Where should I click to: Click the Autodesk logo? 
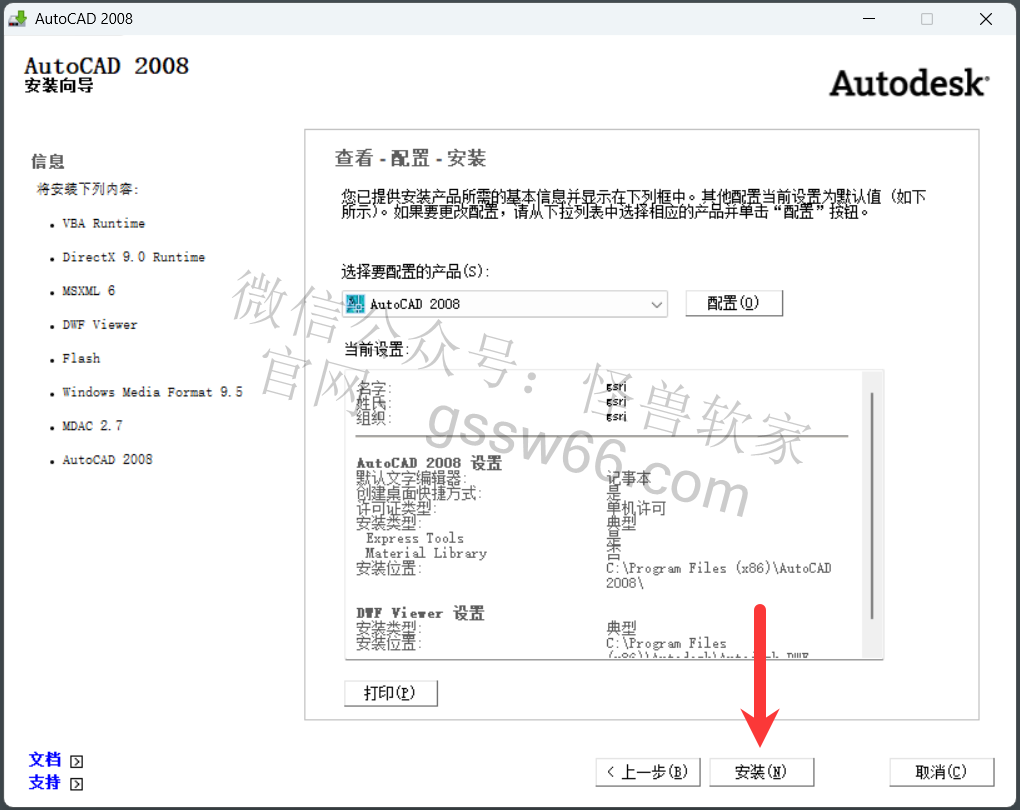click(x=908, y=83)
